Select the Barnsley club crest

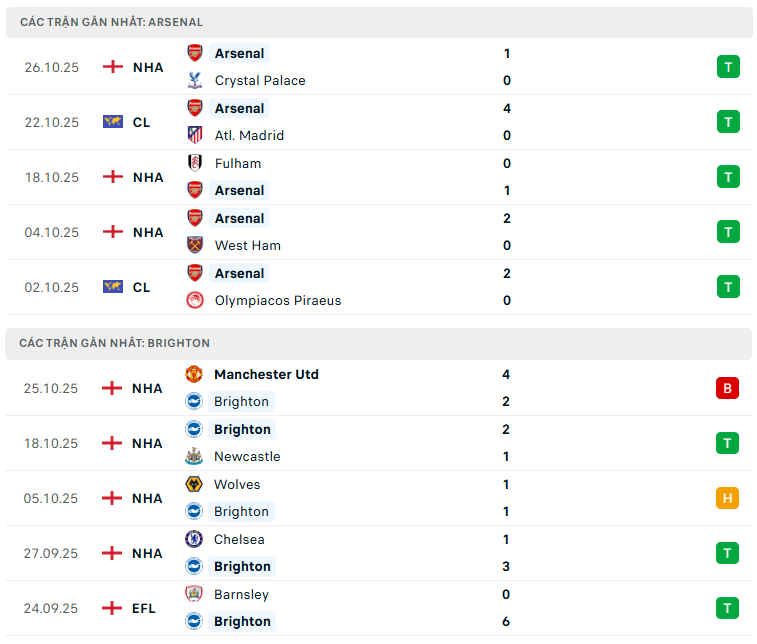(194, 594)
